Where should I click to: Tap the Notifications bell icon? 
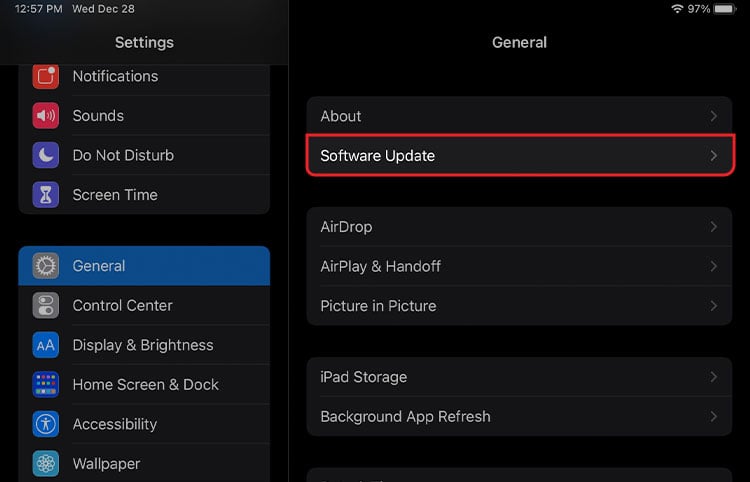click(x=46, y=76)
